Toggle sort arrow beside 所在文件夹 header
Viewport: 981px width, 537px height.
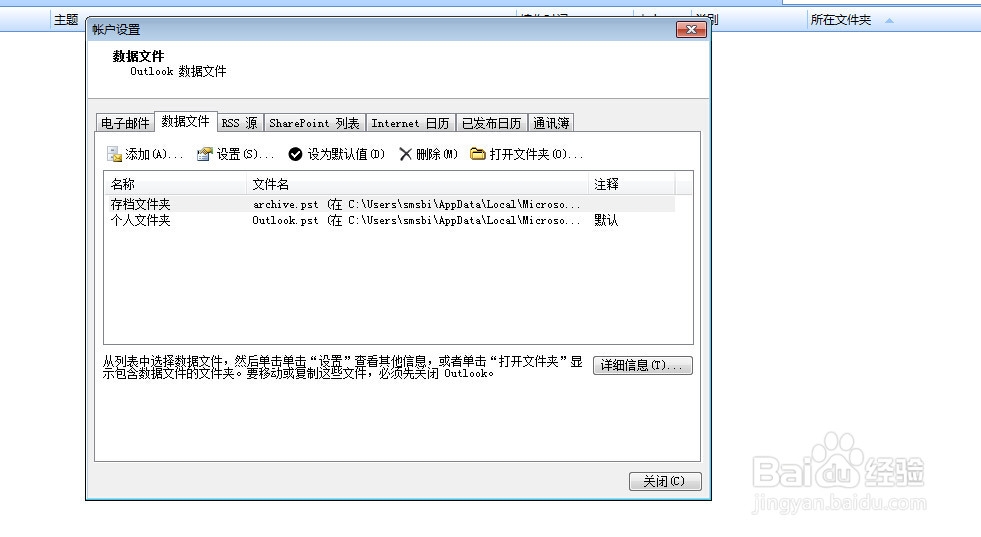point(889,21)
